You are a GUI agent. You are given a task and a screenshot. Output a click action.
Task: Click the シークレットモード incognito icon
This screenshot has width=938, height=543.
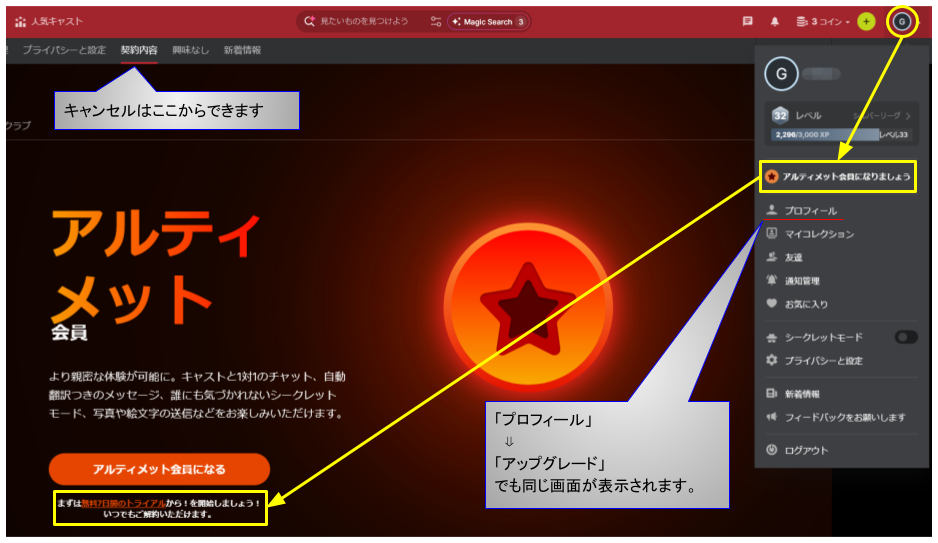[x=772, y=338]
